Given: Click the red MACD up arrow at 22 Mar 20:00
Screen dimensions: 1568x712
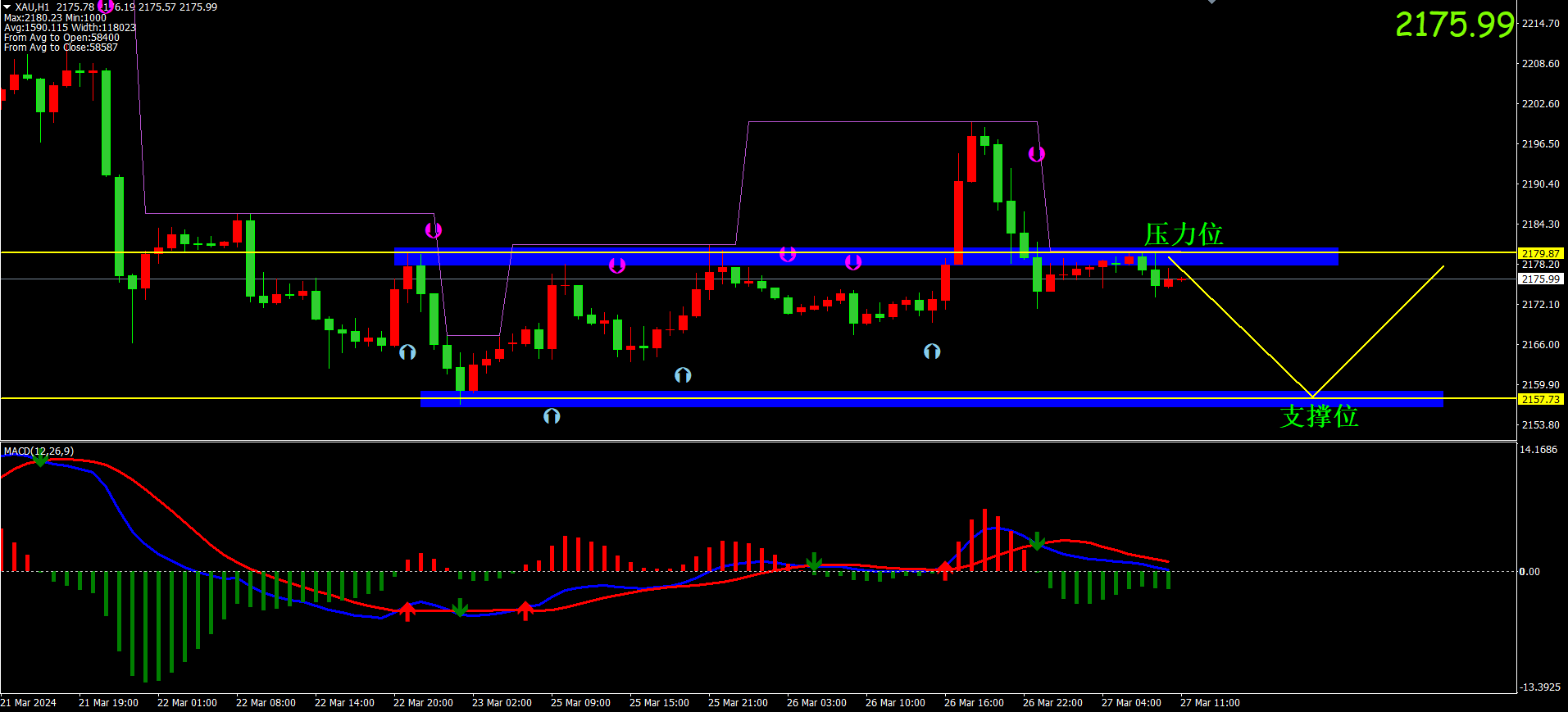Looking at the screenshot, I should (x=407, y=611).
